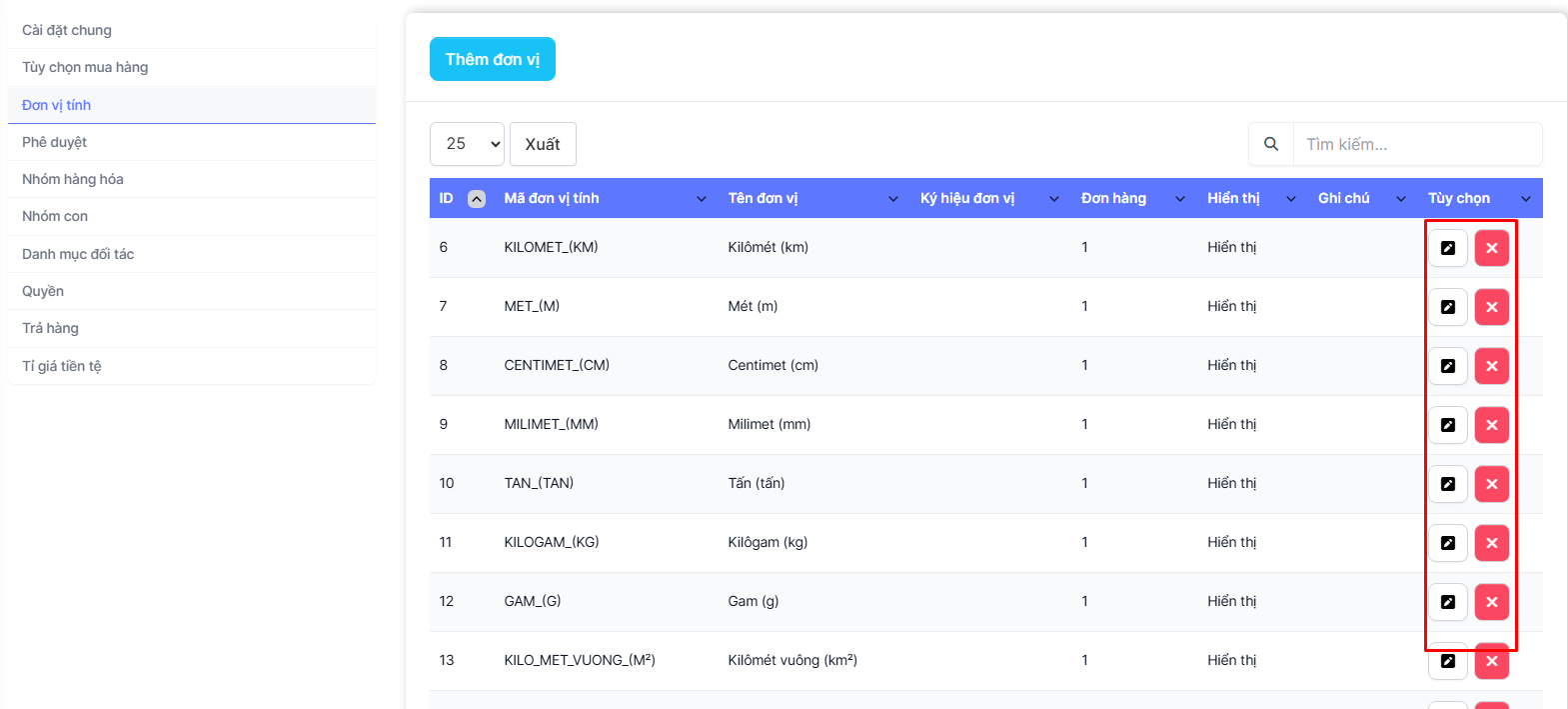
Task: Click the Thêm đơn vị button
Action: (x=492, y=59)
